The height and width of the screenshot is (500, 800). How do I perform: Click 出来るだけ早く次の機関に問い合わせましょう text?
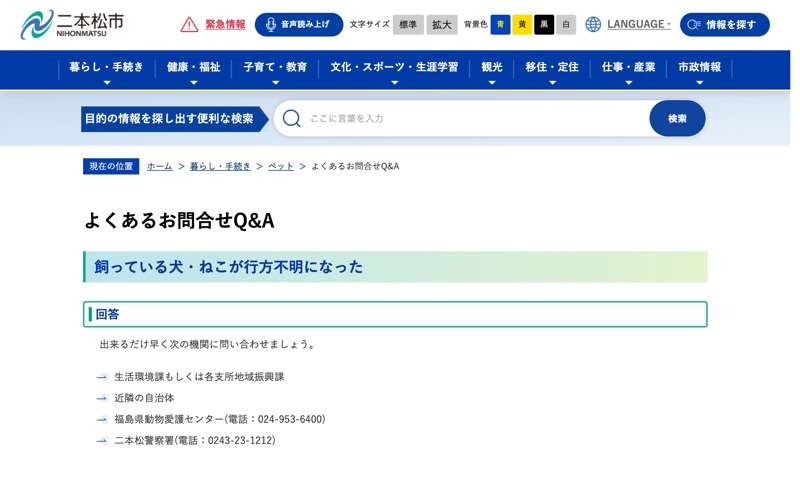coord(208,344)
